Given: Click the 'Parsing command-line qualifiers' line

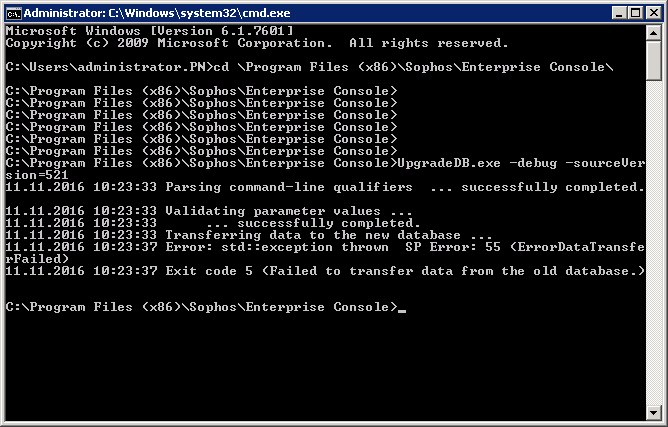Looking at the screenshot, I should pyautogui.click(x=325, y=187).
